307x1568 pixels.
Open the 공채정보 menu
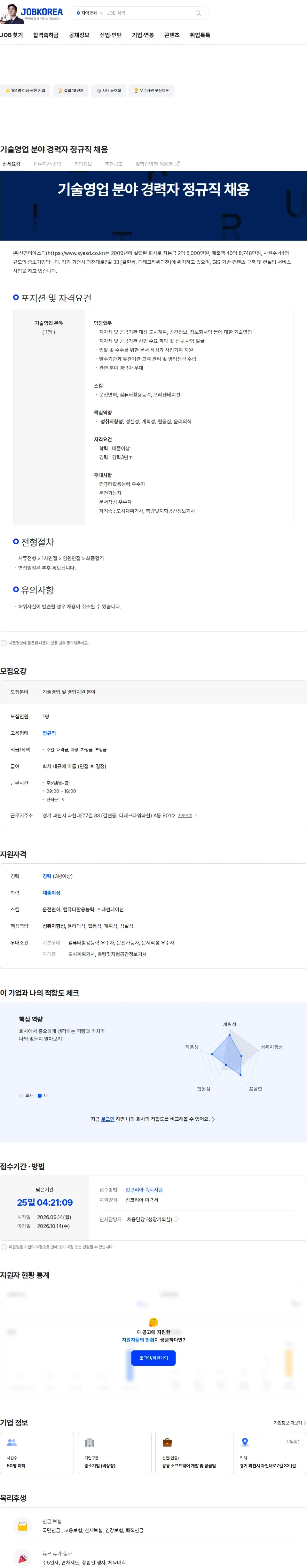coord(79,35)
